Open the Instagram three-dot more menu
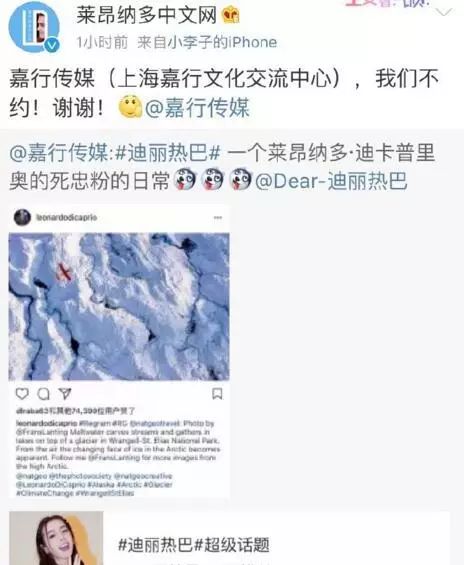The height and width of the screenshot is (565, 464). [x=218, y=218]
